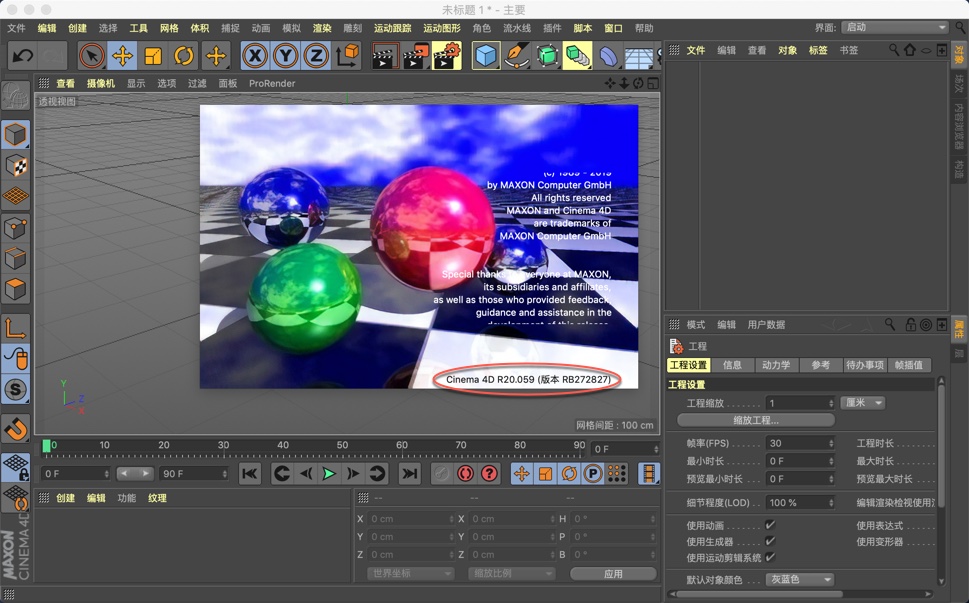Click attributes panel horizontal scrollbar

(759, 594)
